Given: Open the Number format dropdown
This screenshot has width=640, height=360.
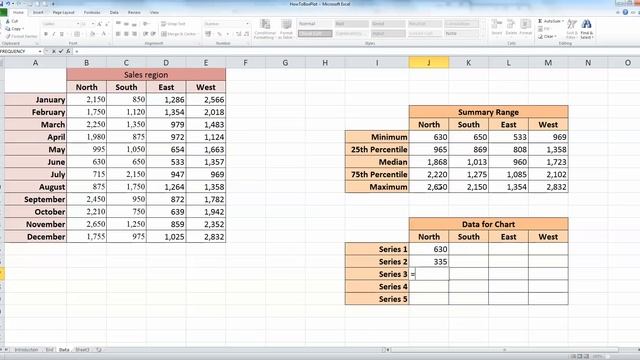Looking at the screenshot, I should [247, 24].
